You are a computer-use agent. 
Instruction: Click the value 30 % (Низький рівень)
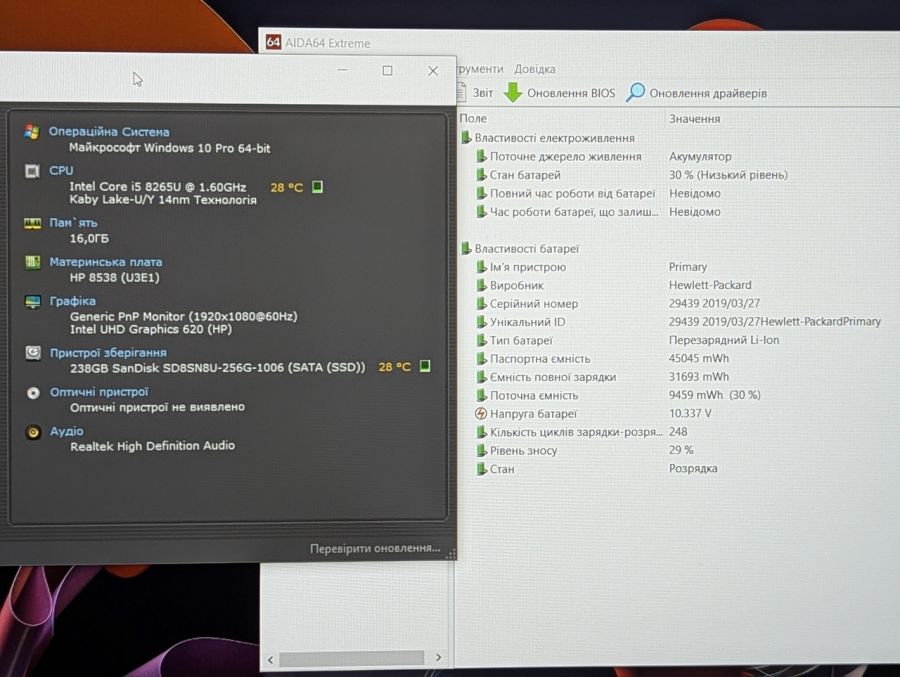pyautogui.click(x=728, y=175)
